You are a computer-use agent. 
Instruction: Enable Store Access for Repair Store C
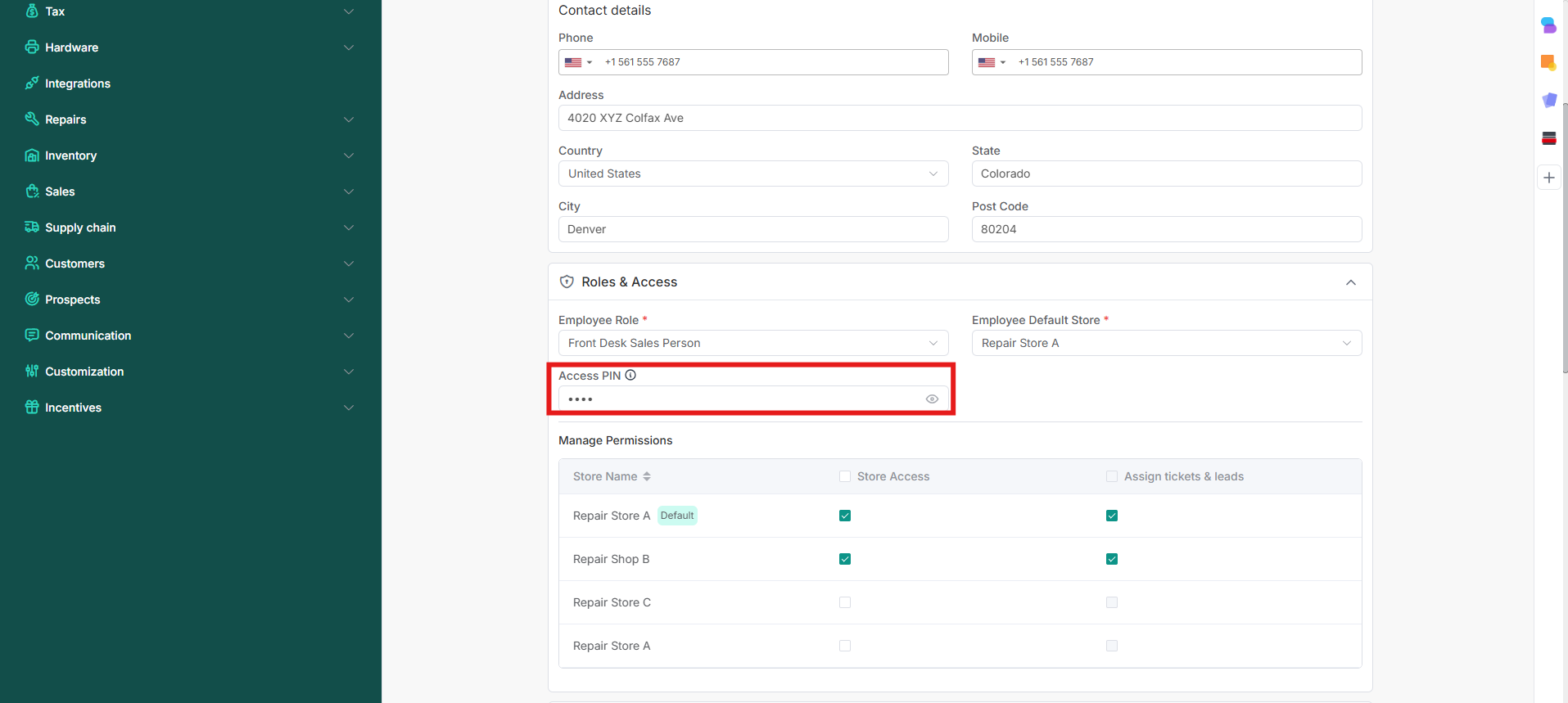845,602
